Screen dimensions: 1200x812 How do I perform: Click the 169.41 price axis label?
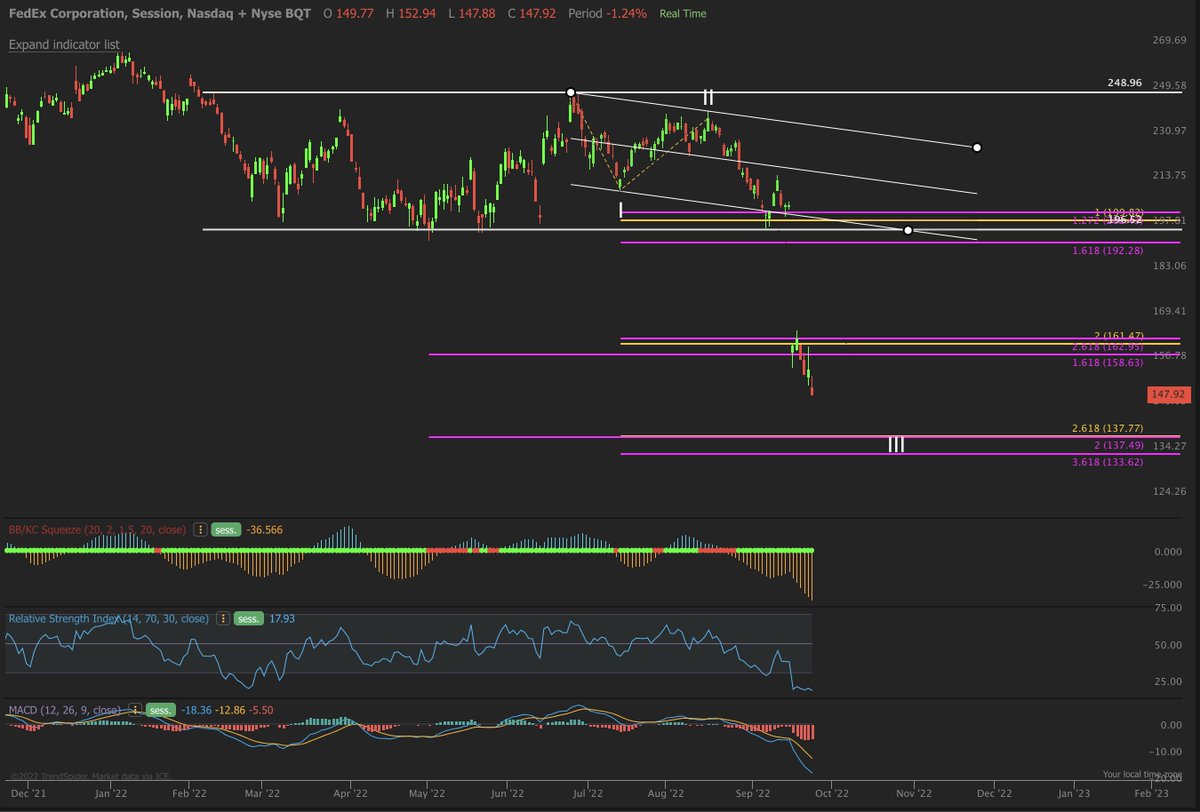click(1169, 311)
